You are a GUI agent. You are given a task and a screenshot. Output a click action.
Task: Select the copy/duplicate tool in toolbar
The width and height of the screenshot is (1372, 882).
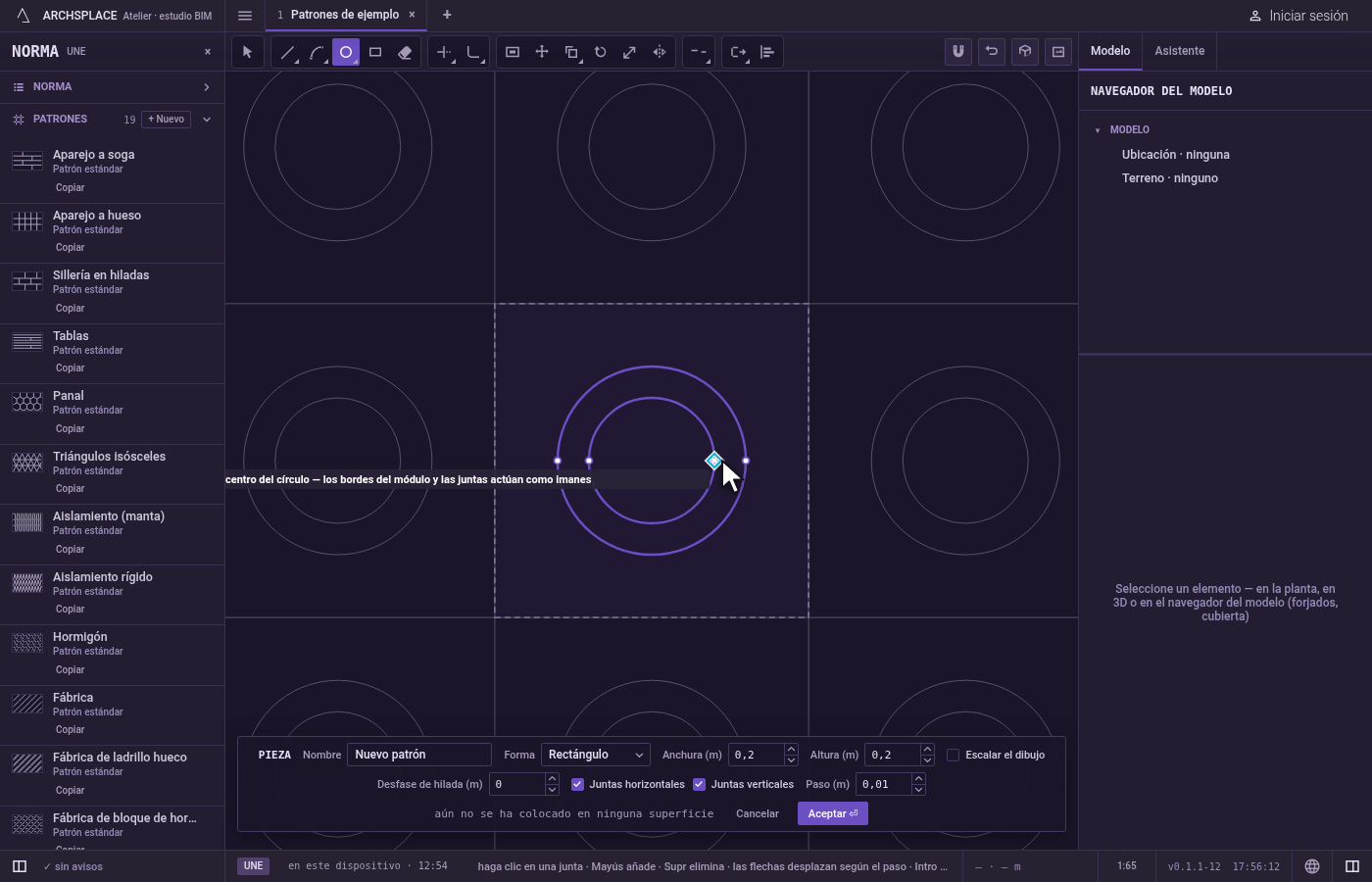tap(571, 52)
